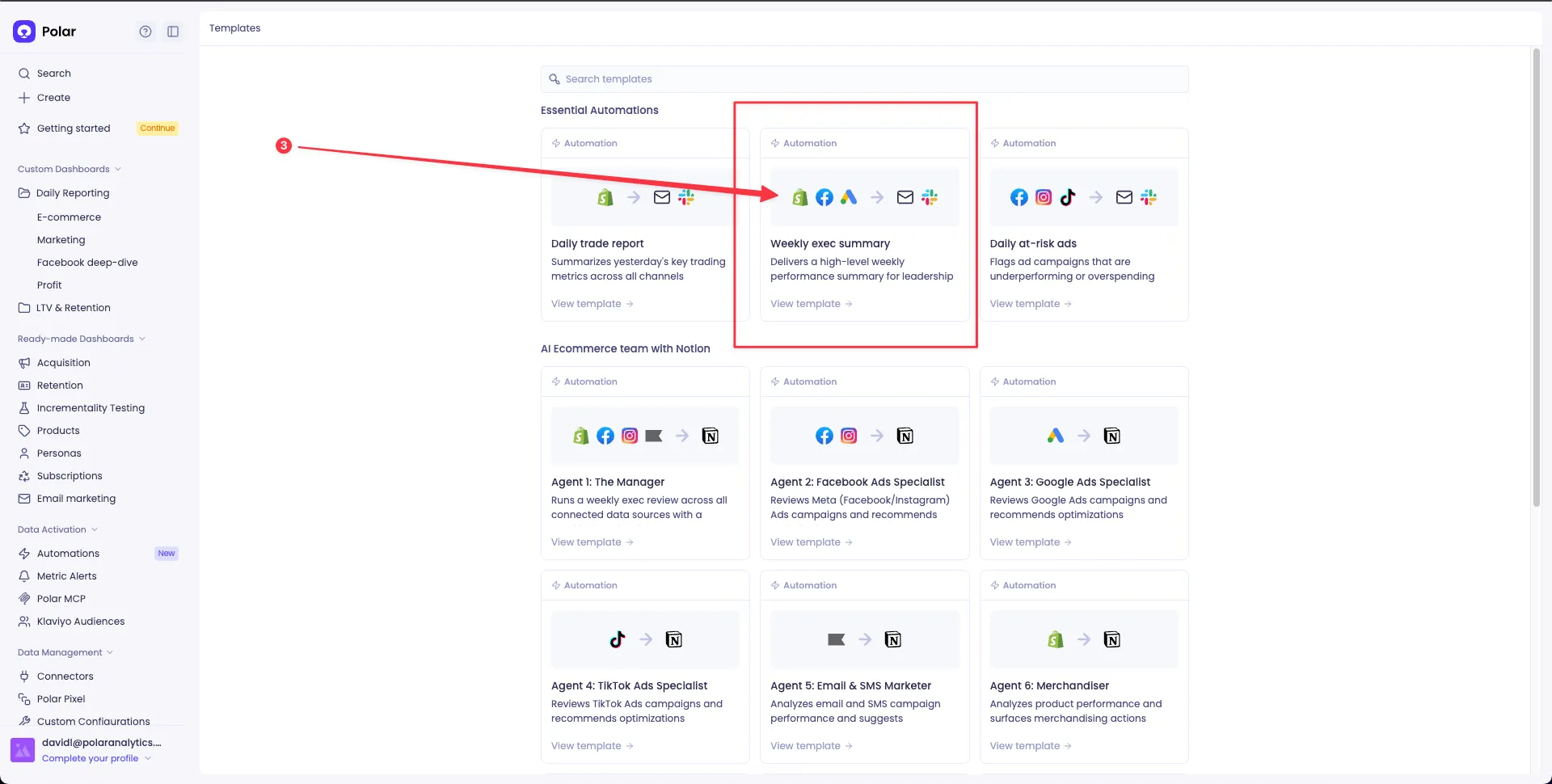Click the Klaviyo Audiences people icon

pyautogui.click(x=24, y=622)
